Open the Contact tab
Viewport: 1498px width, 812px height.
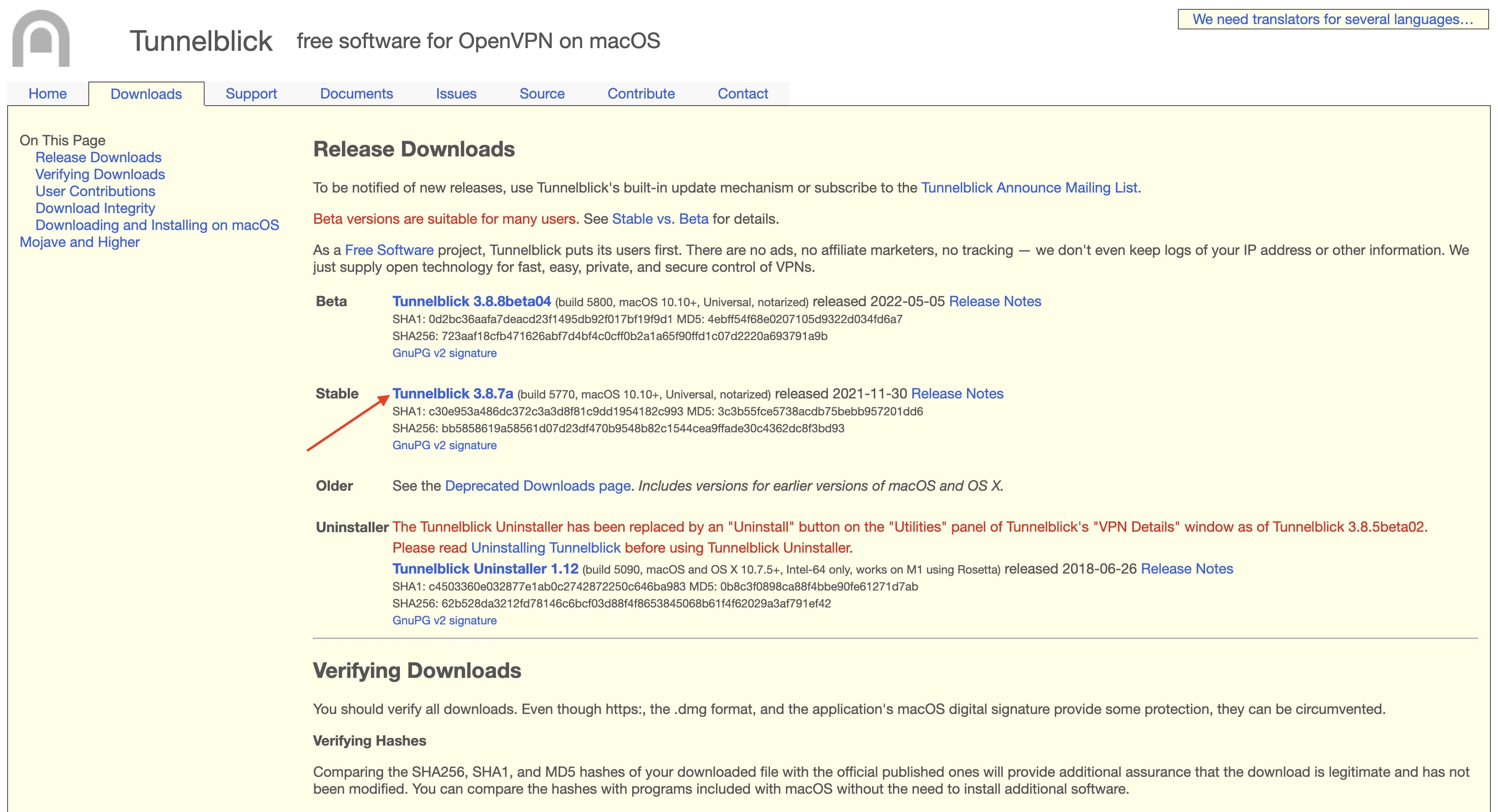point(742,94)
